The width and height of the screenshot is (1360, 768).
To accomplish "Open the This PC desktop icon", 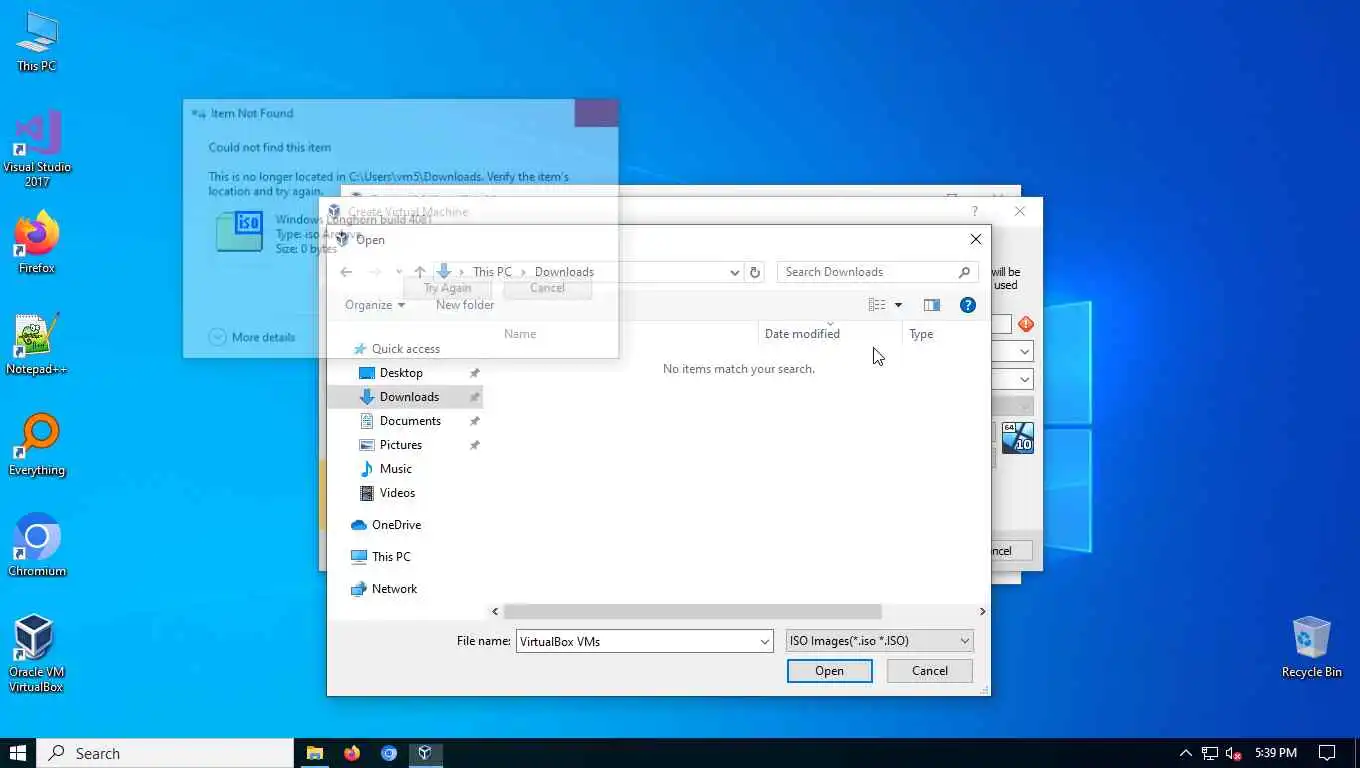I will [x=37, y=41].
